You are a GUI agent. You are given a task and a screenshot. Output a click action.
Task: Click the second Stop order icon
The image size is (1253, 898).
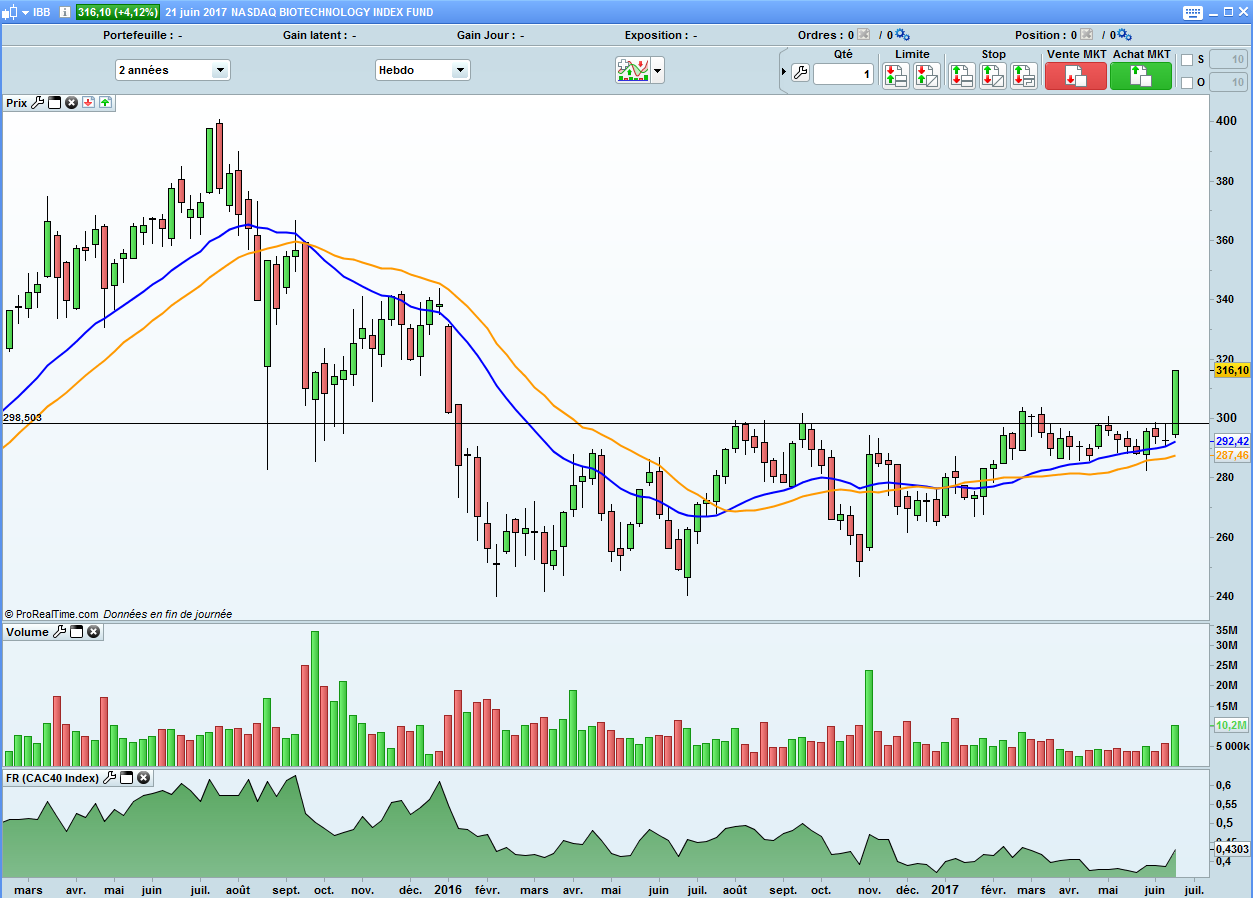pos(993,75)
